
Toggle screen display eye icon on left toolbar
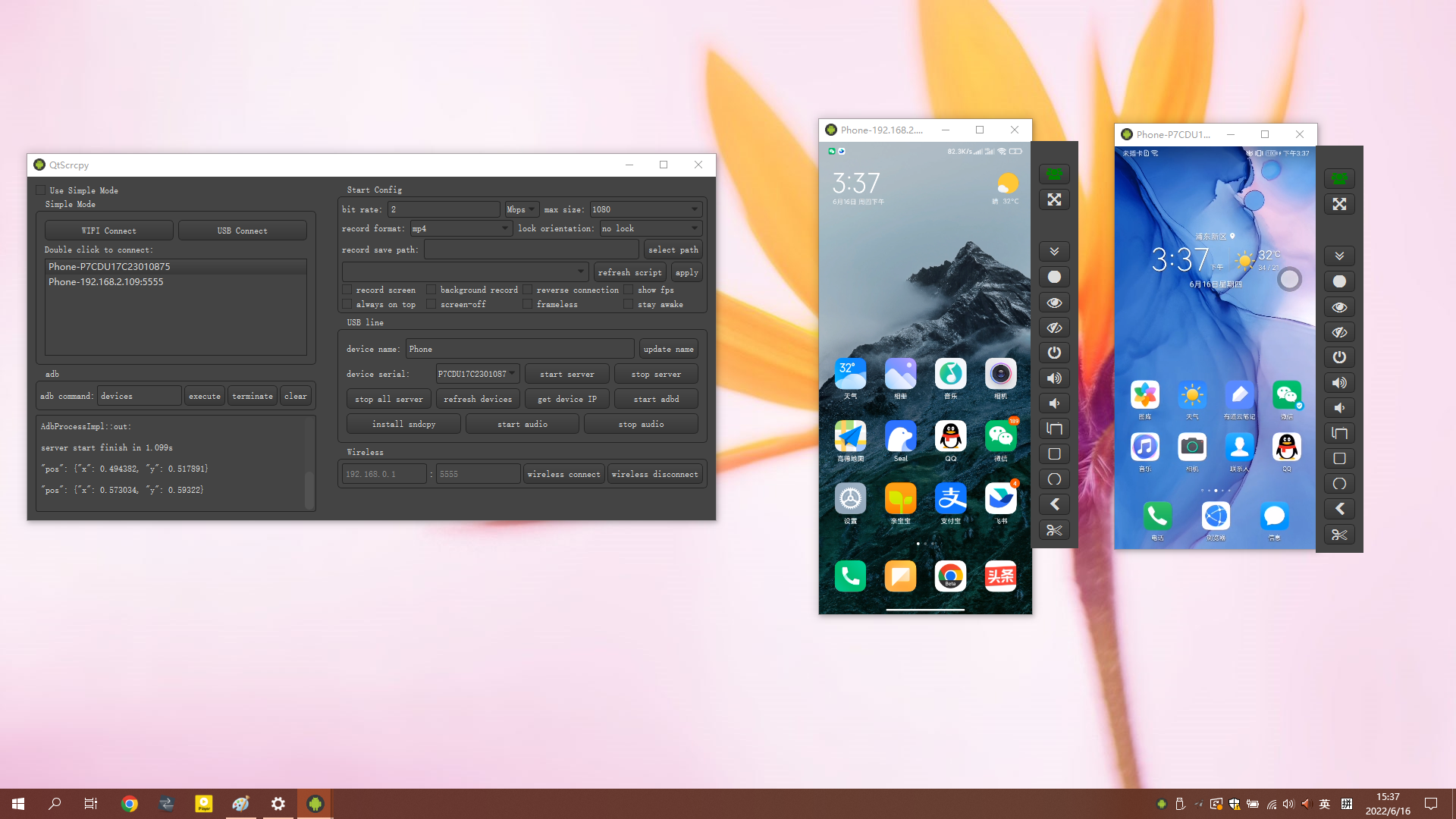[1054, 302]
